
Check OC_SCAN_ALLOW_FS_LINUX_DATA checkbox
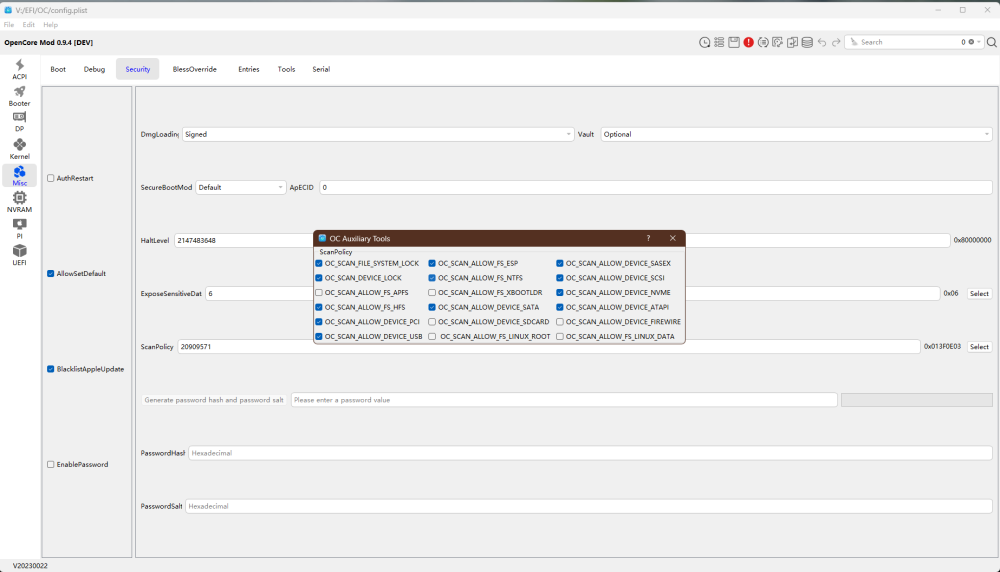[x=560, y=337]
